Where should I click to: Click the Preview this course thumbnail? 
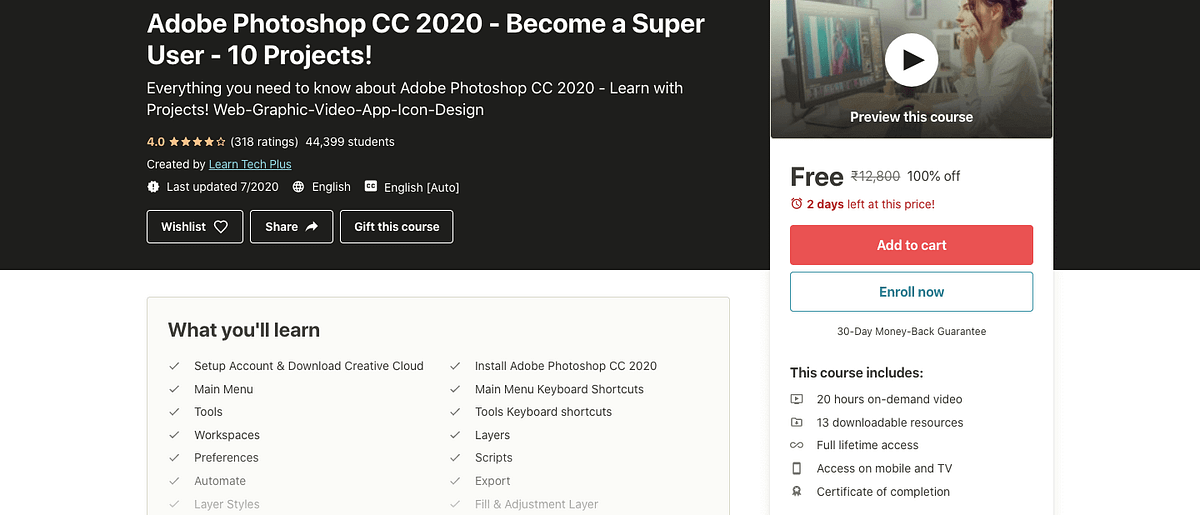(911, 69)
